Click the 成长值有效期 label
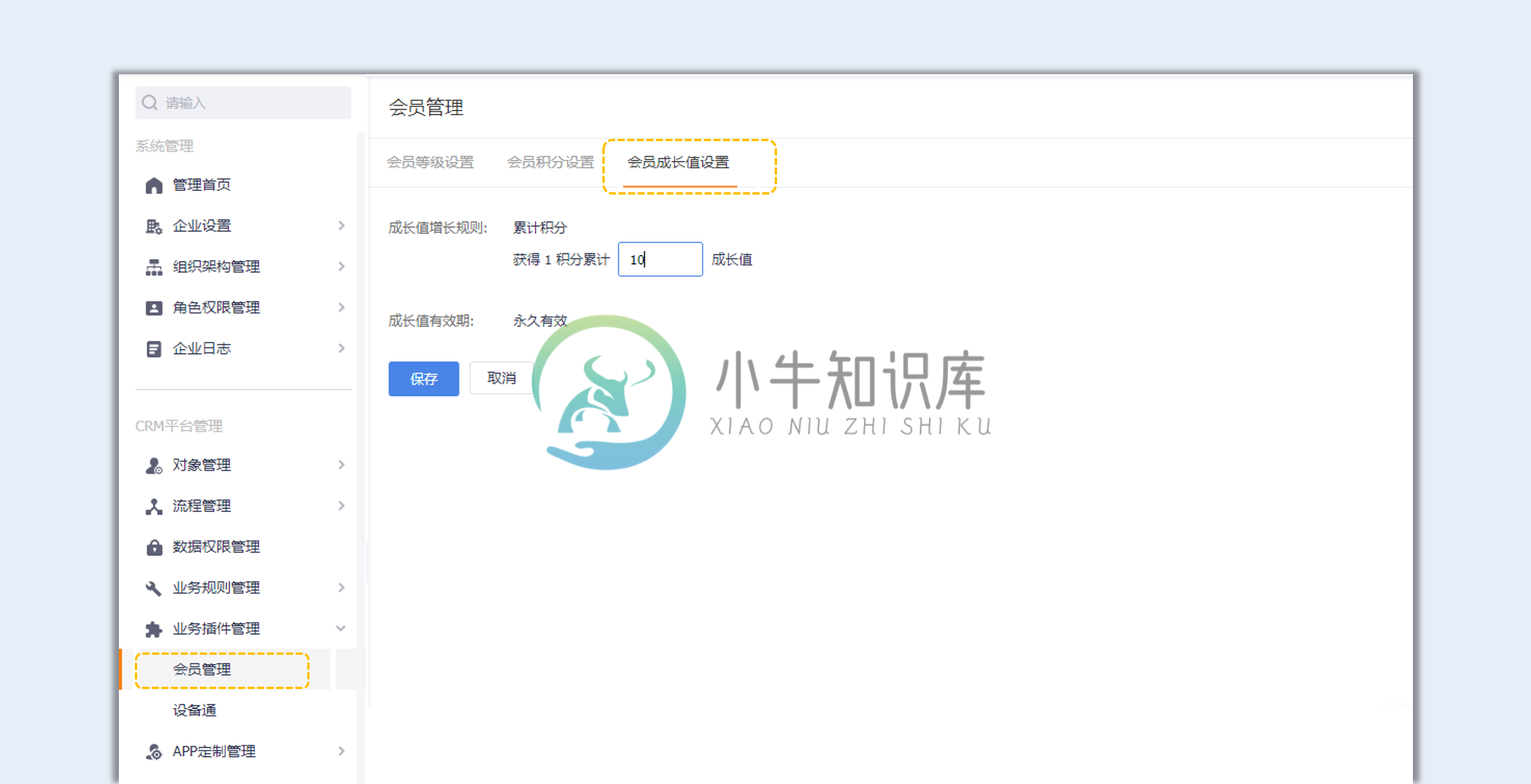The width and height of the screenshot is (1531, 784). (432, 321)
